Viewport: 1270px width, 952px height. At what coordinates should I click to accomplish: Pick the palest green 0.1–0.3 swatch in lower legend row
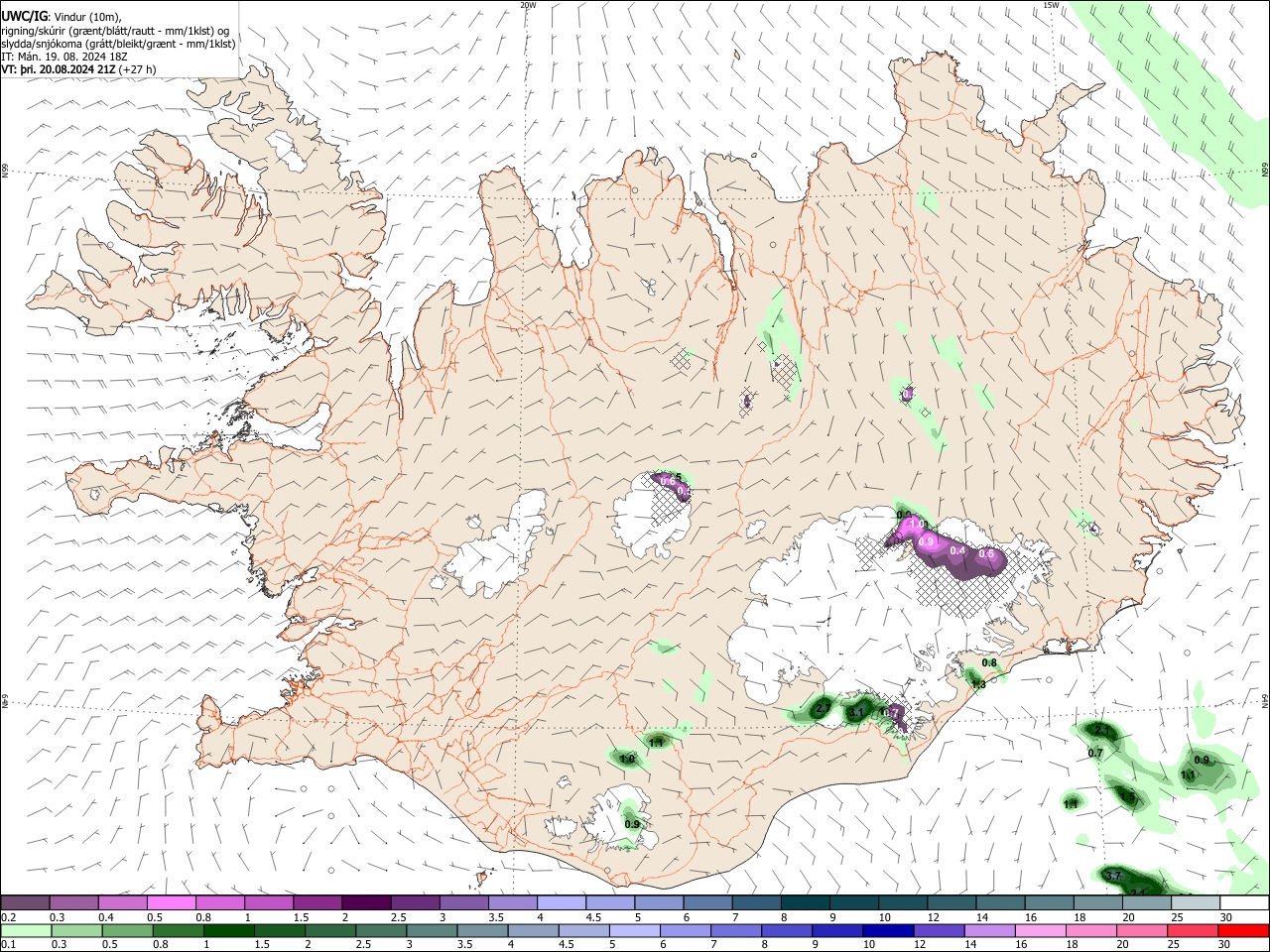coord(26,931)
